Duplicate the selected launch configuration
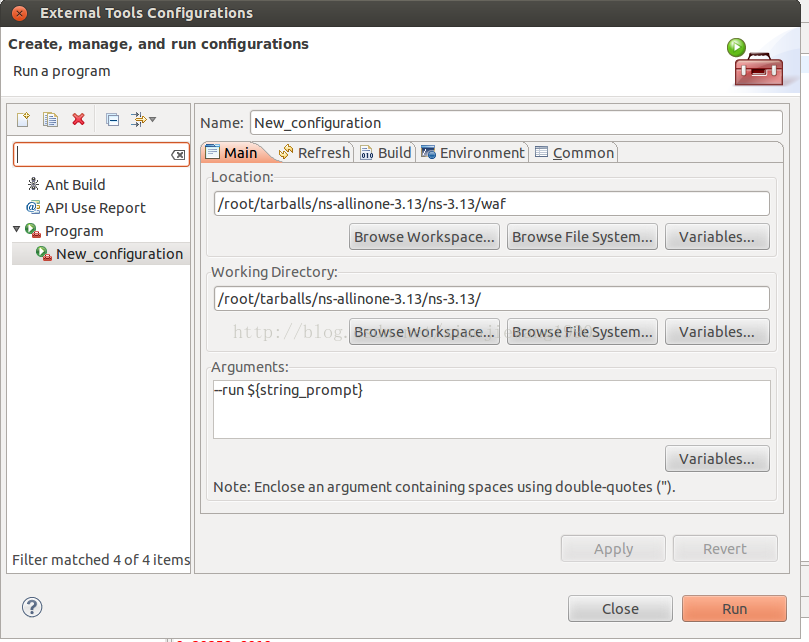The height and width of the screenshot is (642, 809). click(x=50, y=119)
